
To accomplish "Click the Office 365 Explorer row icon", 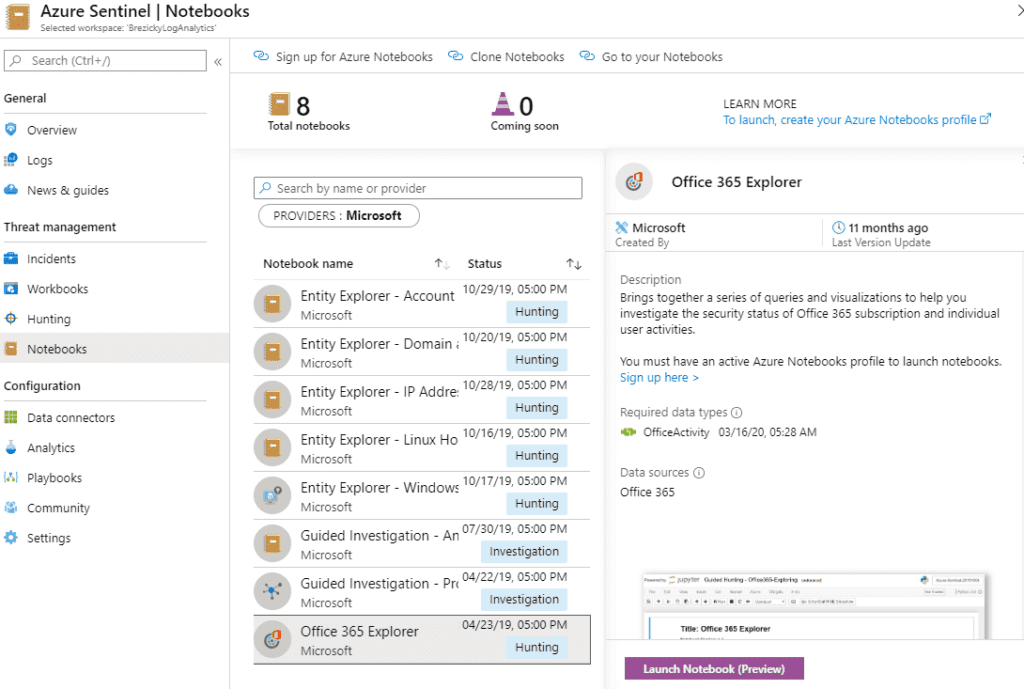I will coord(272,639).
